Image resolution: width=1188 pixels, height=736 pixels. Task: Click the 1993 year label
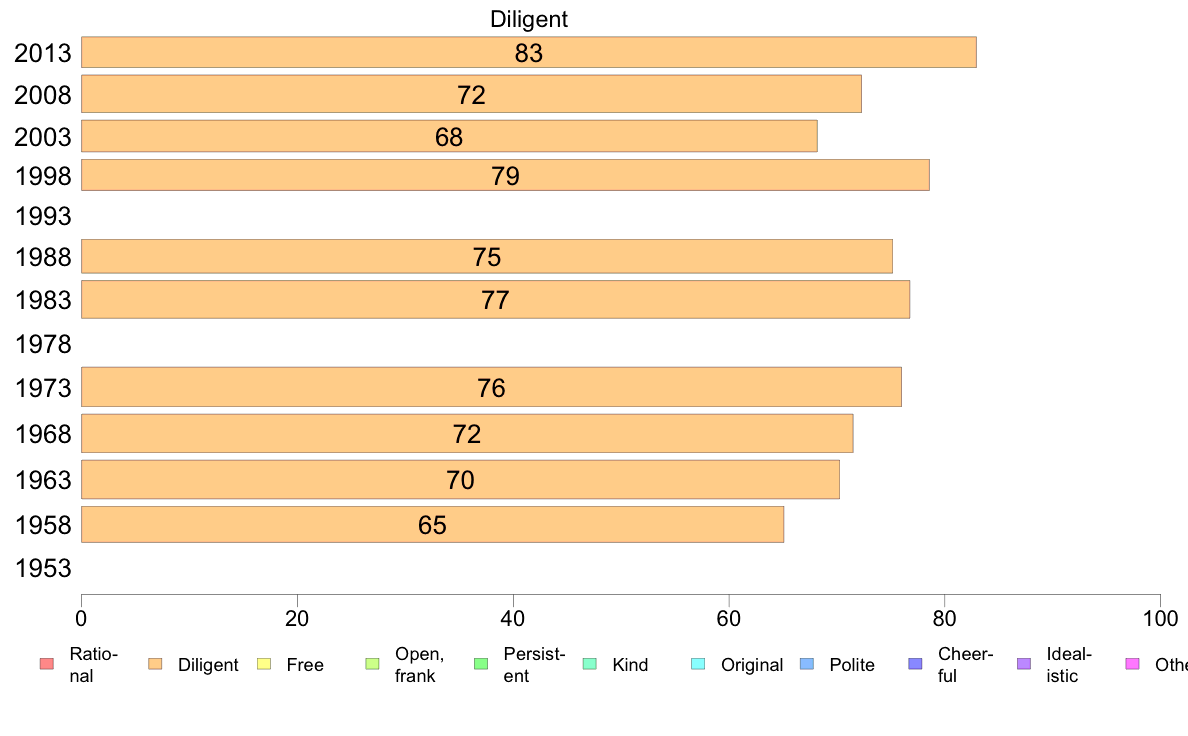pyautogui.click(x=43, y=216)
